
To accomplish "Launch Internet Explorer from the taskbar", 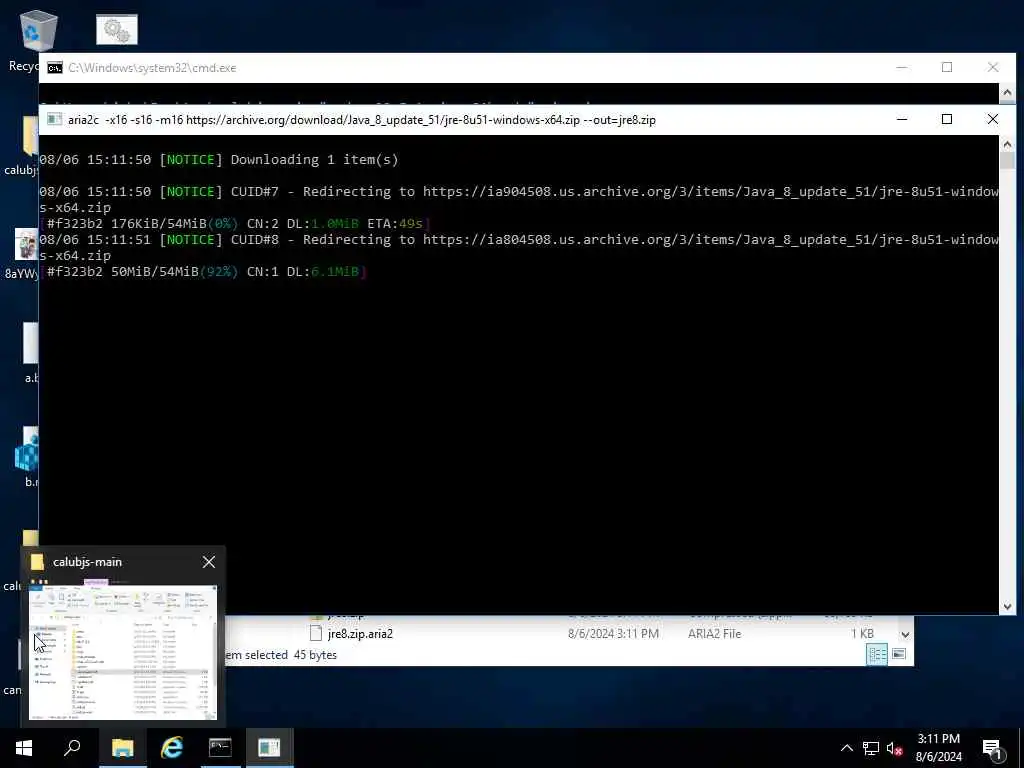I will [172, 748].
